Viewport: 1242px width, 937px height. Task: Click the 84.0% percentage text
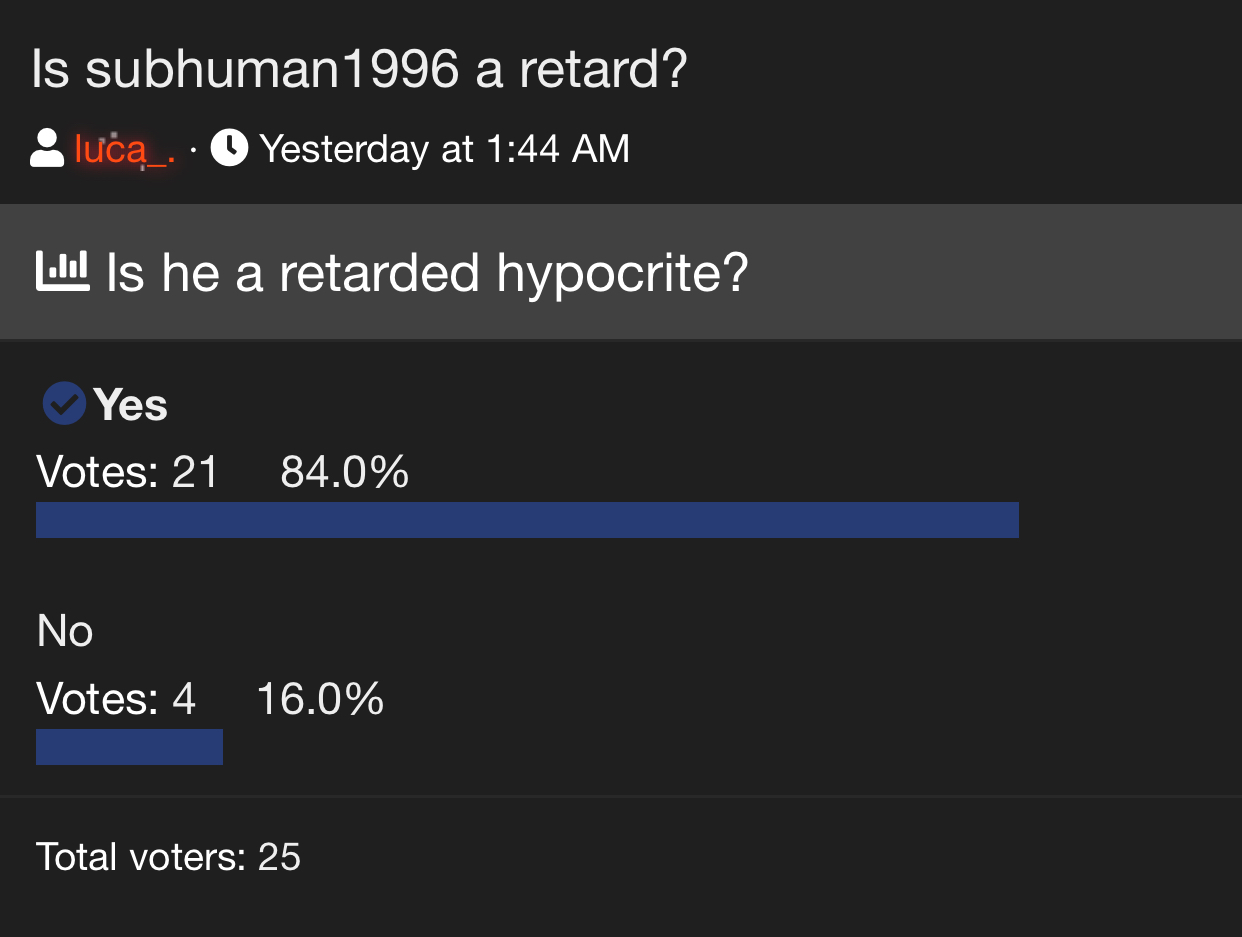[345, 471]
